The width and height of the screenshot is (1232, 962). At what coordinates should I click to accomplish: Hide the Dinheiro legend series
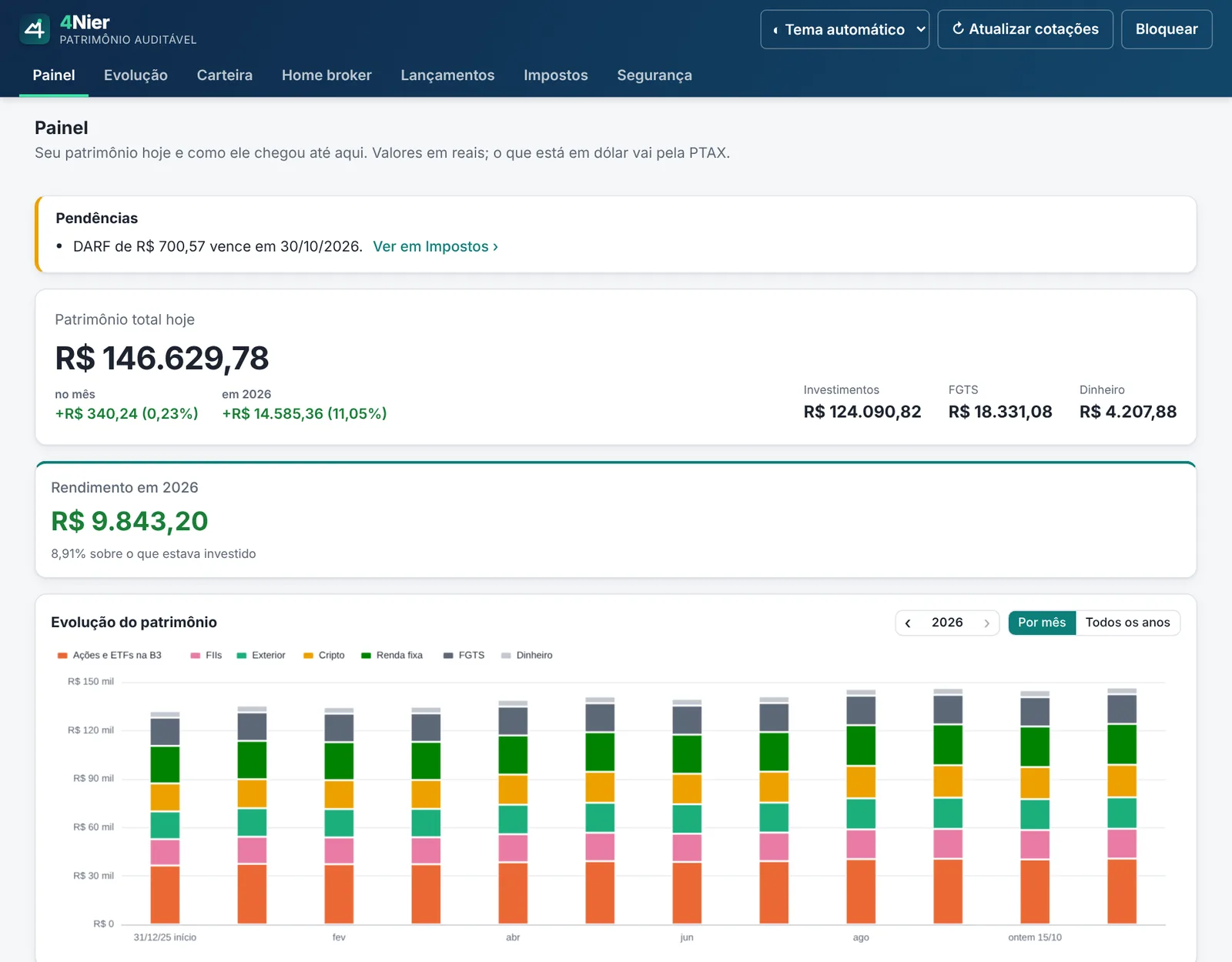[x=527, y=656]
